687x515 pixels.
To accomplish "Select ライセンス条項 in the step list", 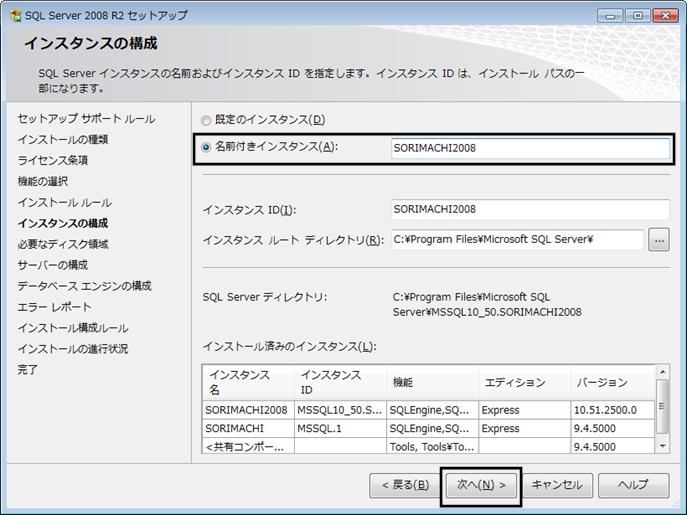I will coord(53,160).
